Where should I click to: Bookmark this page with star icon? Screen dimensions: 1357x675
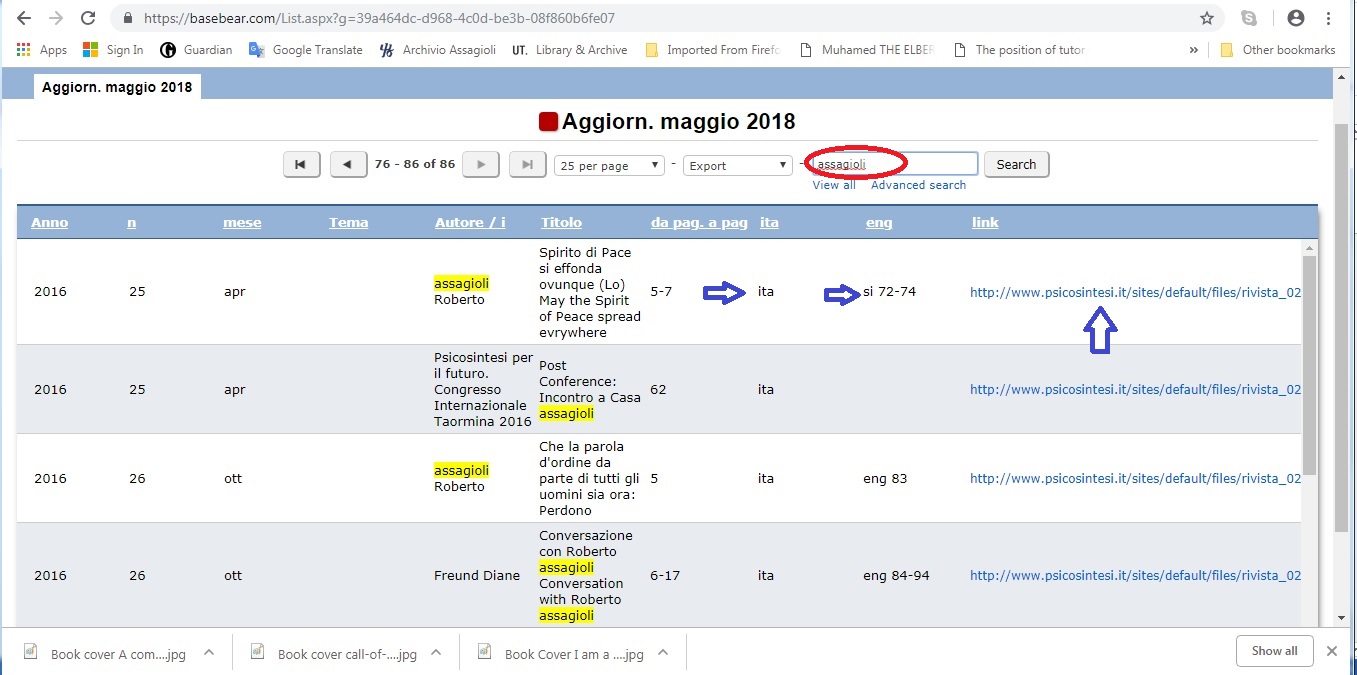coord(1207,18)
